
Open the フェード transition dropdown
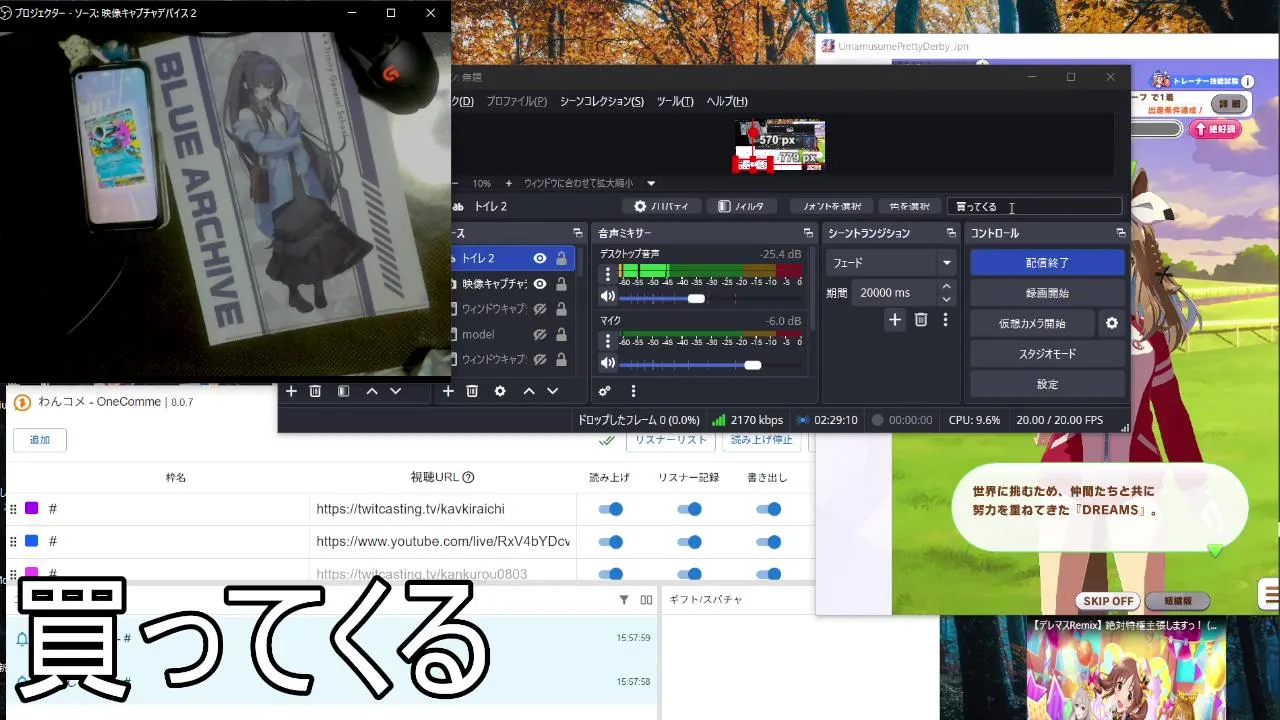892,263
